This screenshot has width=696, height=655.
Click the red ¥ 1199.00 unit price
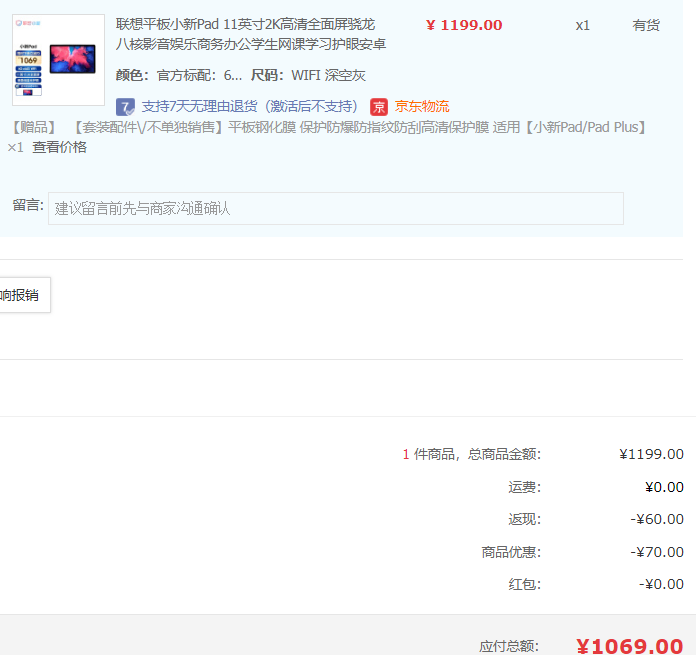464,25
